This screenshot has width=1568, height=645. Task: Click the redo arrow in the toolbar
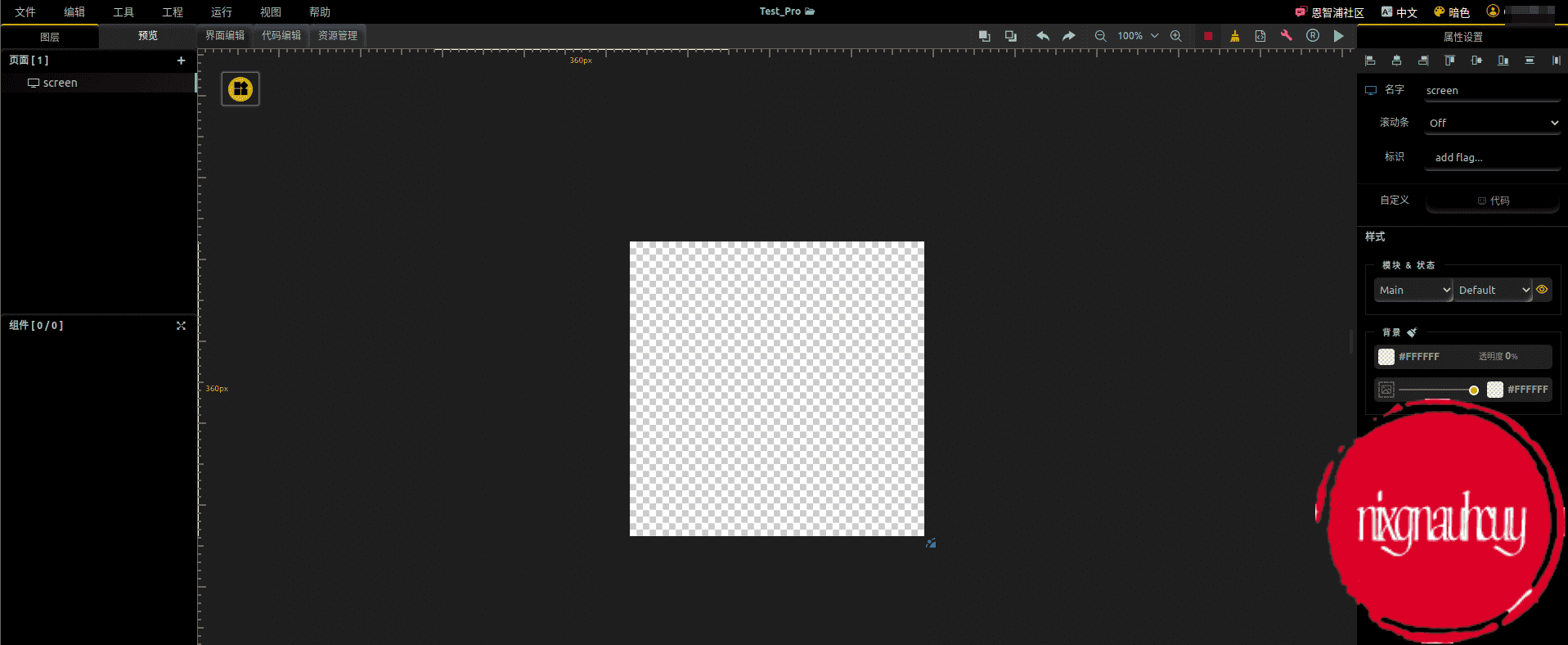coord(1068,36)
